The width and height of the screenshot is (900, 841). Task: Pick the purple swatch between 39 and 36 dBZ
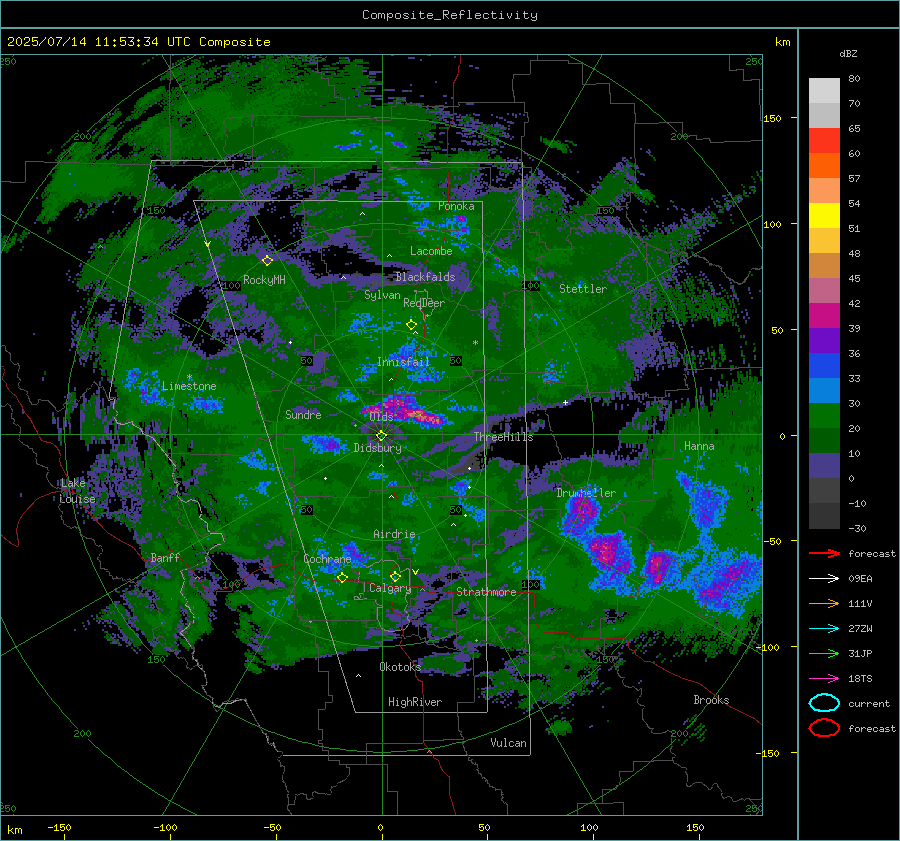(x=824, y=340)
